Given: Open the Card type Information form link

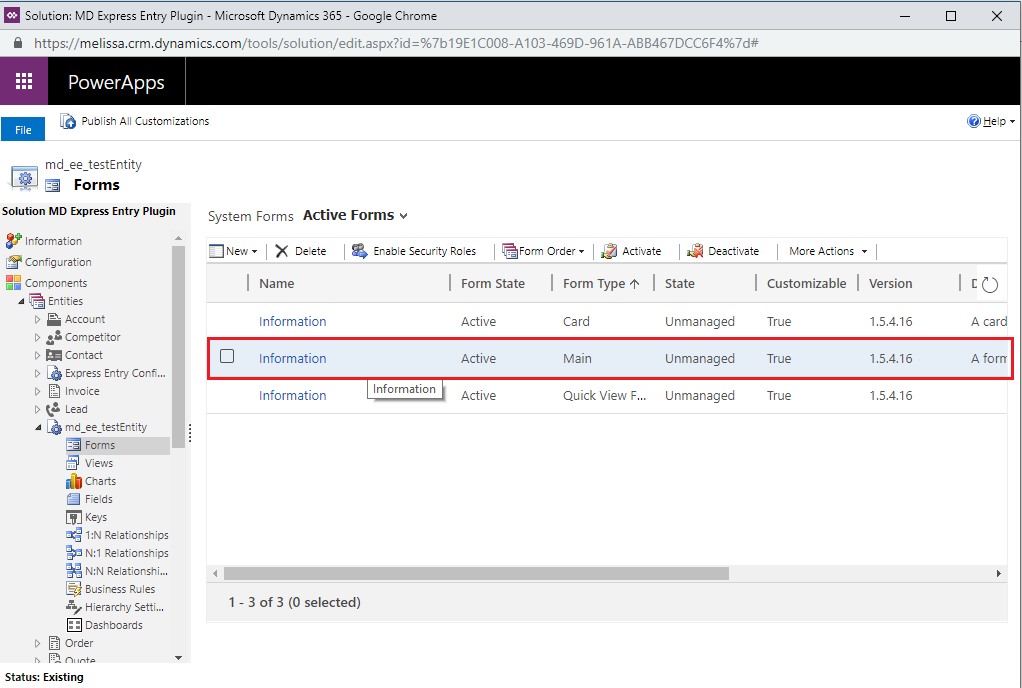Looking at the screenshot, I should point(292,322).
